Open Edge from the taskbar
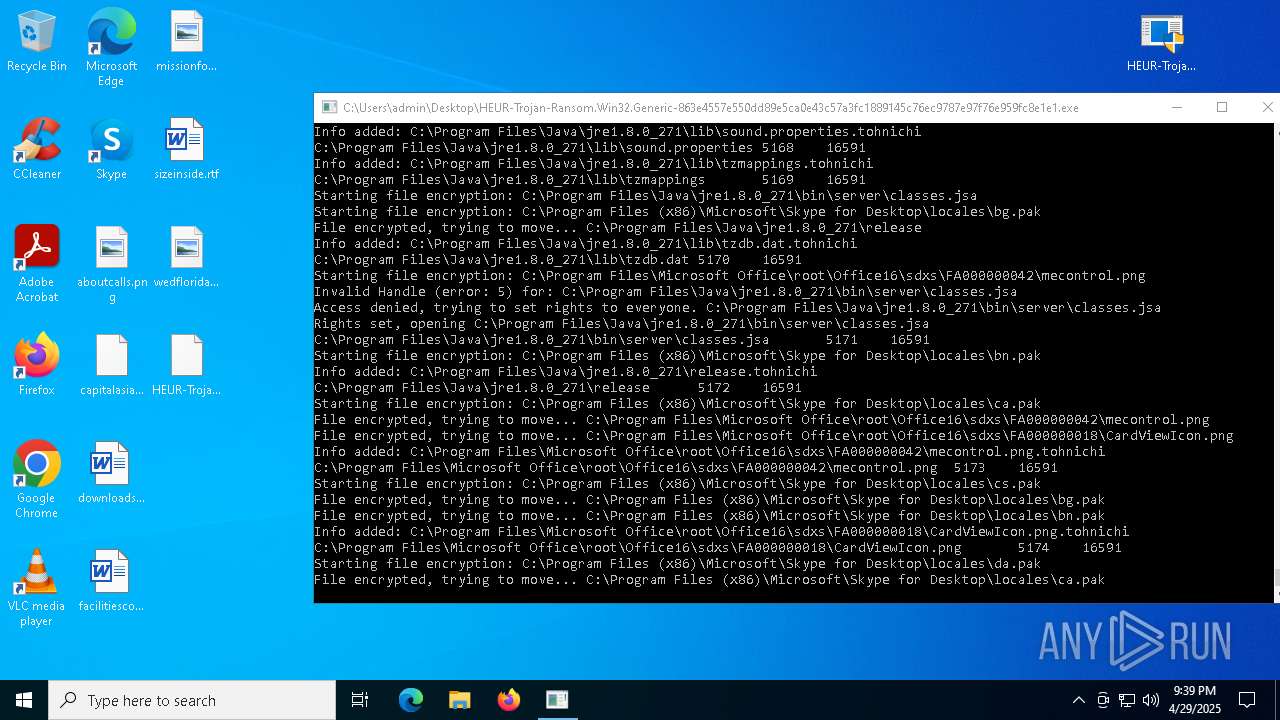Image resolution: width=1280 pixels, height=720 pixels. [x=411, y=700]
